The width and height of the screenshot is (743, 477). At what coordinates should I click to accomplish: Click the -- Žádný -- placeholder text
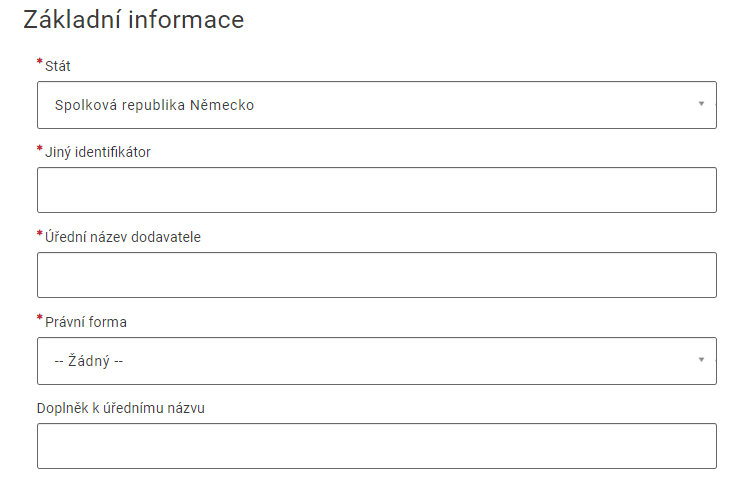coord(88,361)
